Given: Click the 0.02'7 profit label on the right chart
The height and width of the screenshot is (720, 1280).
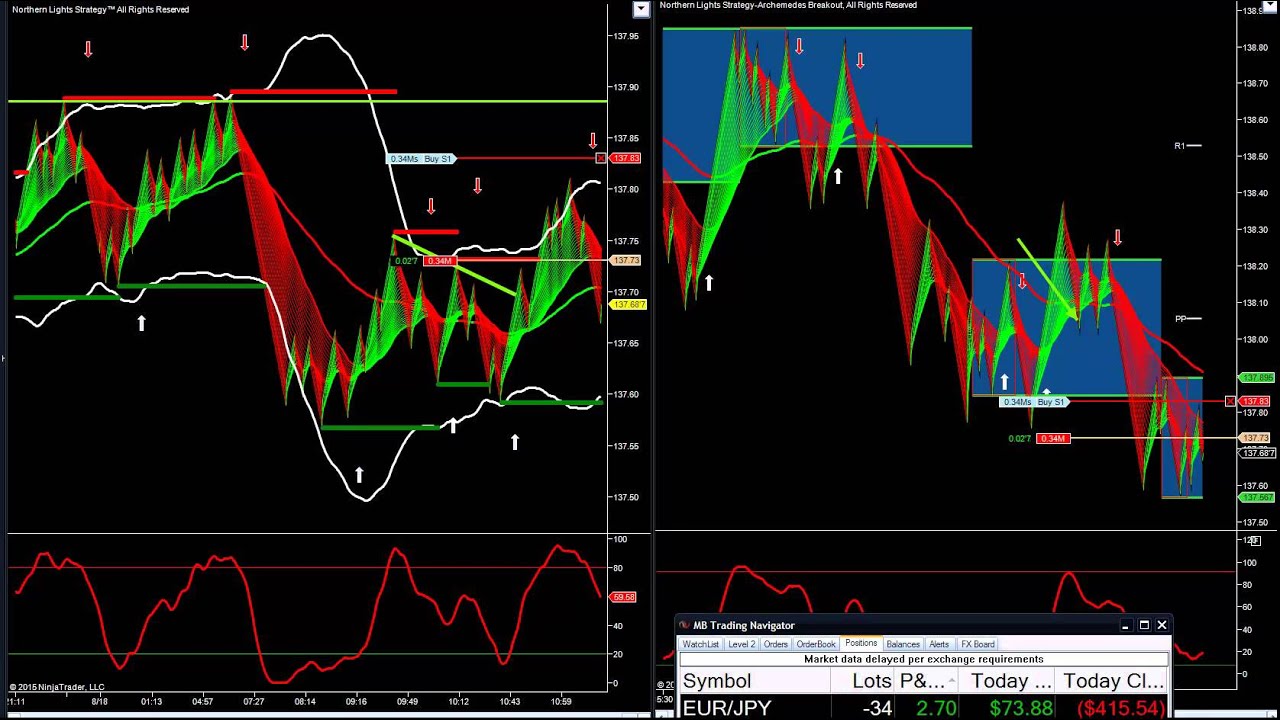Looking at the screenshot, I should pos(1019,439).
